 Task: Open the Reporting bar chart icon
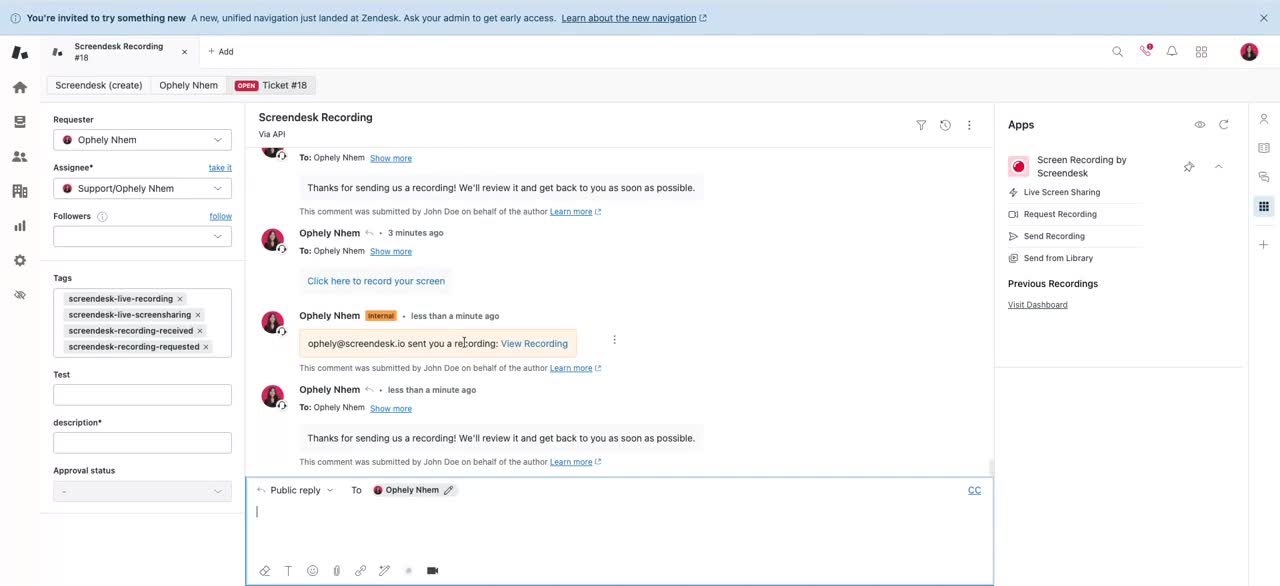tap(19, 226)
